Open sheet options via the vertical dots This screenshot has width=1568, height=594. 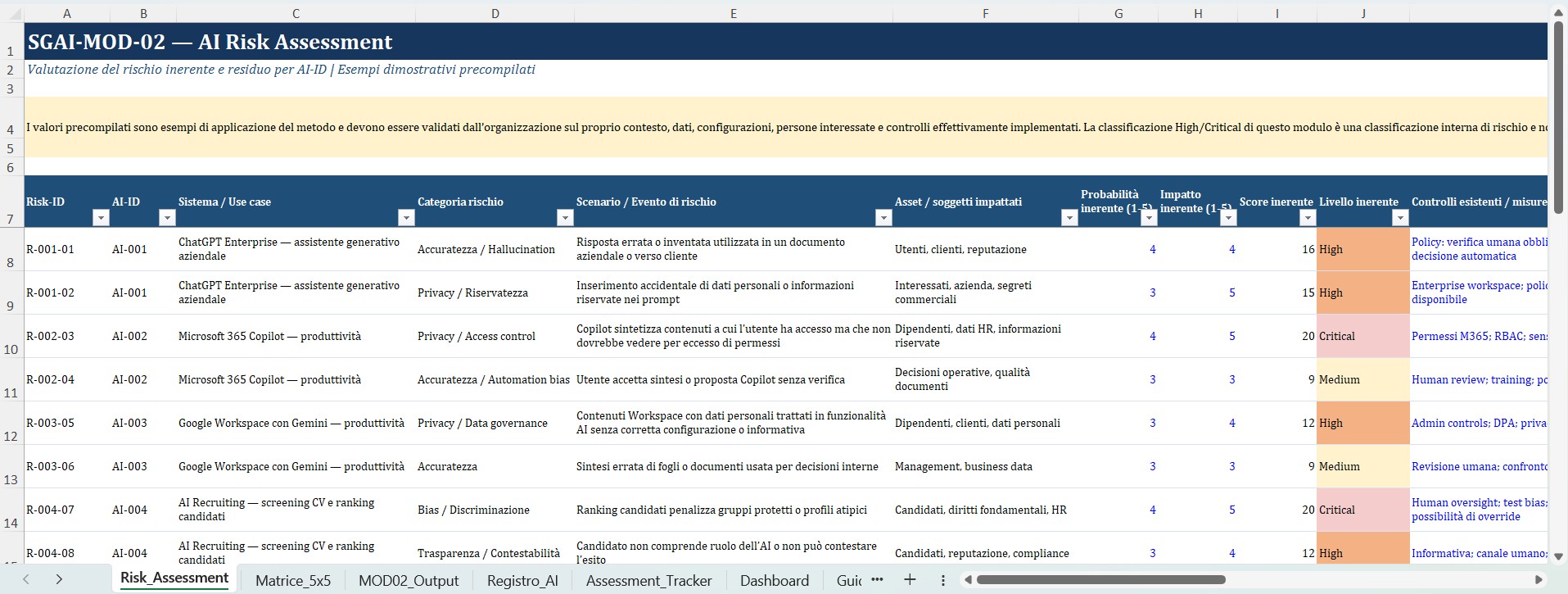click(x=942, y=580)
